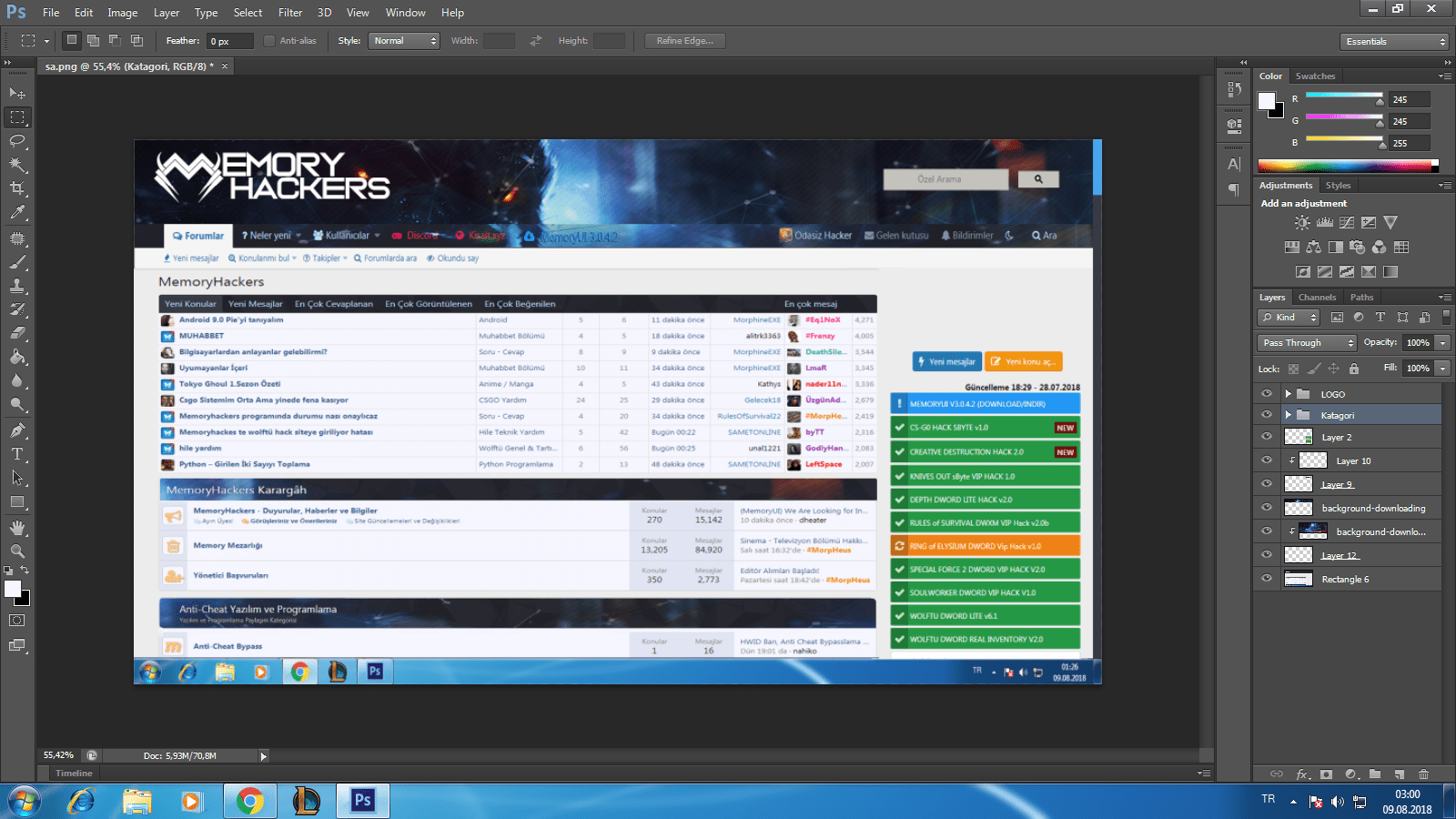Expand the Katagori layer group
Viewport: 1456px width, 819px height.
click(1288, 415)
